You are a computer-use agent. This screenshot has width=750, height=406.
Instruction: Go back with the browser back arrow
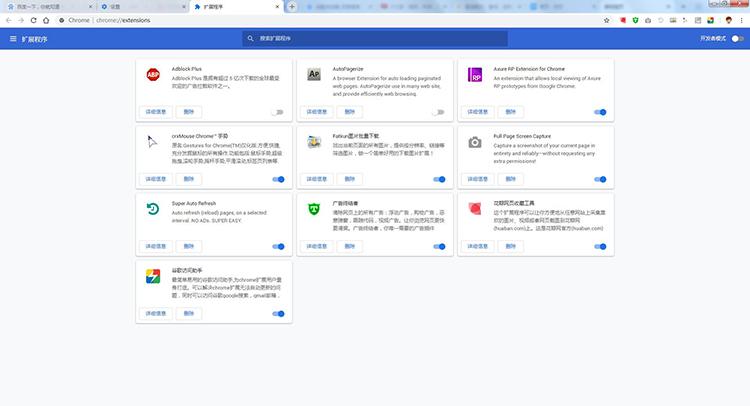click(9, 21)
